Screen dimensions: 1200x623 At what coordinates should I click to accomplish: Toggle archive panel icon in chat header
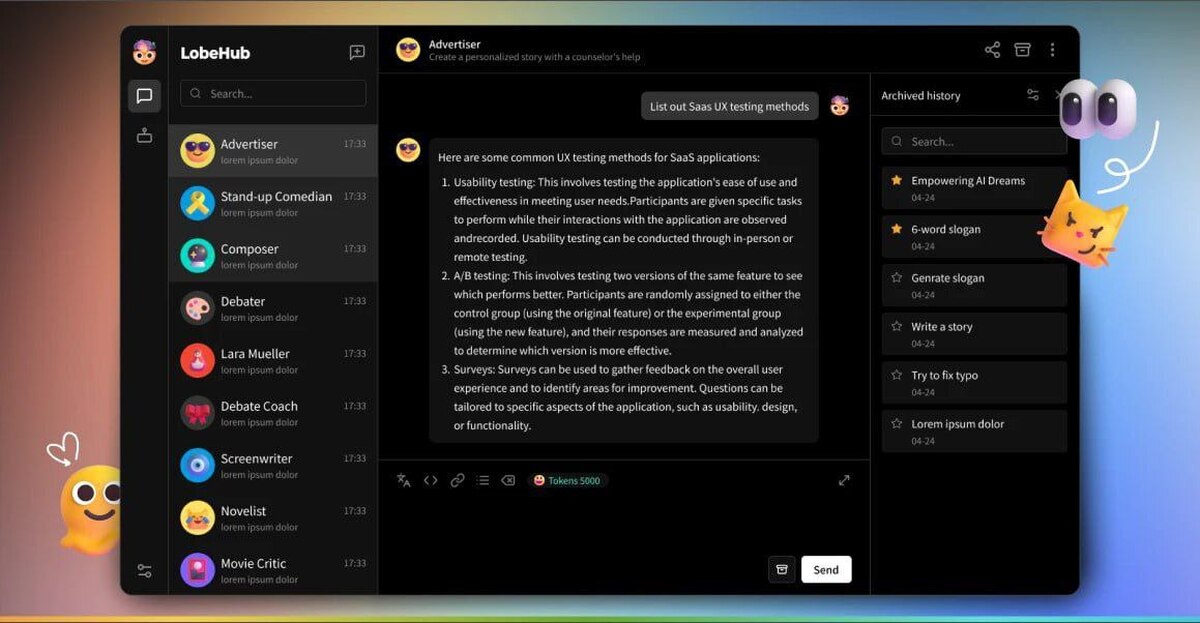pos(1022,50)
